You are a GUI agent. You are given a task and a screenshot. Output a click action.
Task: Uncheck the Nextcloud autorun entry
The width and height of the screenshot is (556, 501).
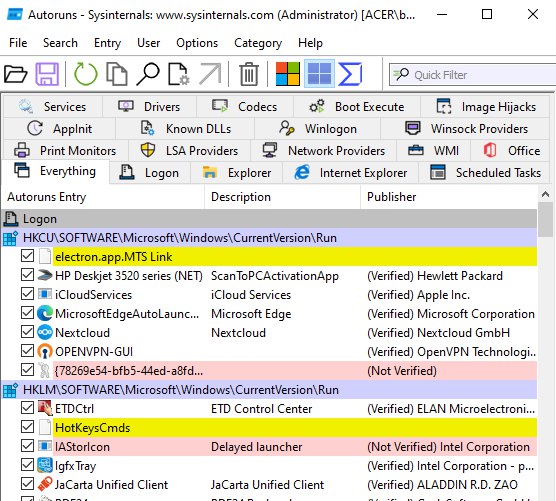pyautogui.click(x=27, y=332)
